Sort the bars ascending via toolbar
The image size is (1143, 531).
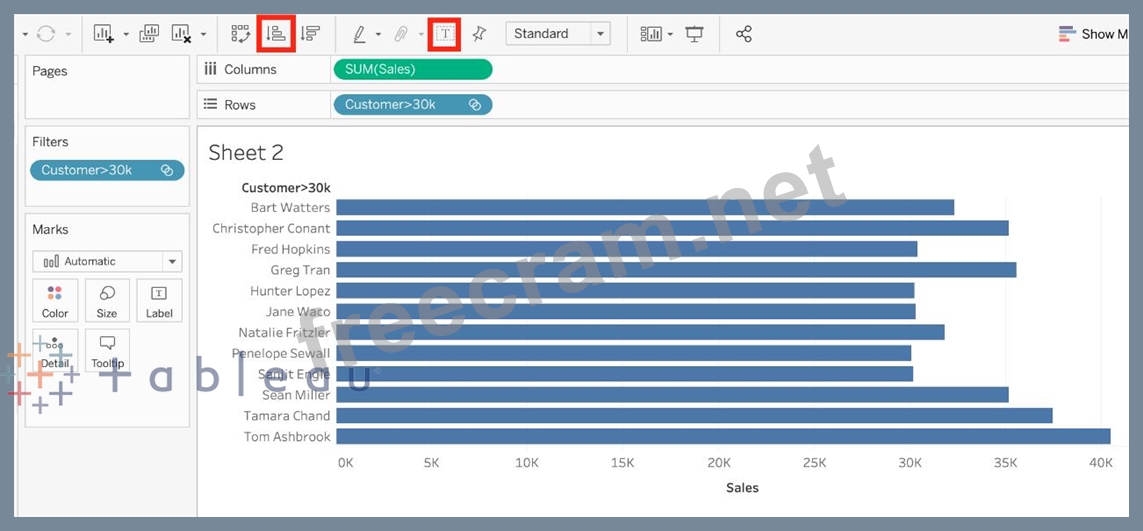tap(275, 34)
